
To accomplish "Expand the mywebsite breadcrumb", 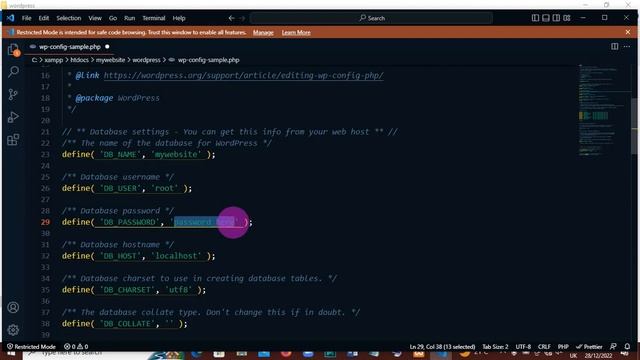I will pyautogui.click(x=110, y=60).
